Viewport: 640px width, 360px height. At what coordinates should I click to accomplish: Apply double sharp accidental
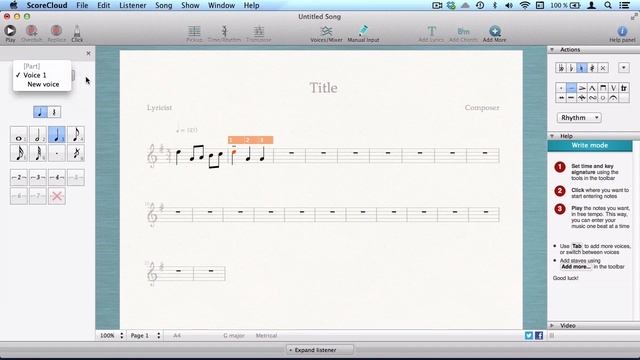(x=603, y=68)
